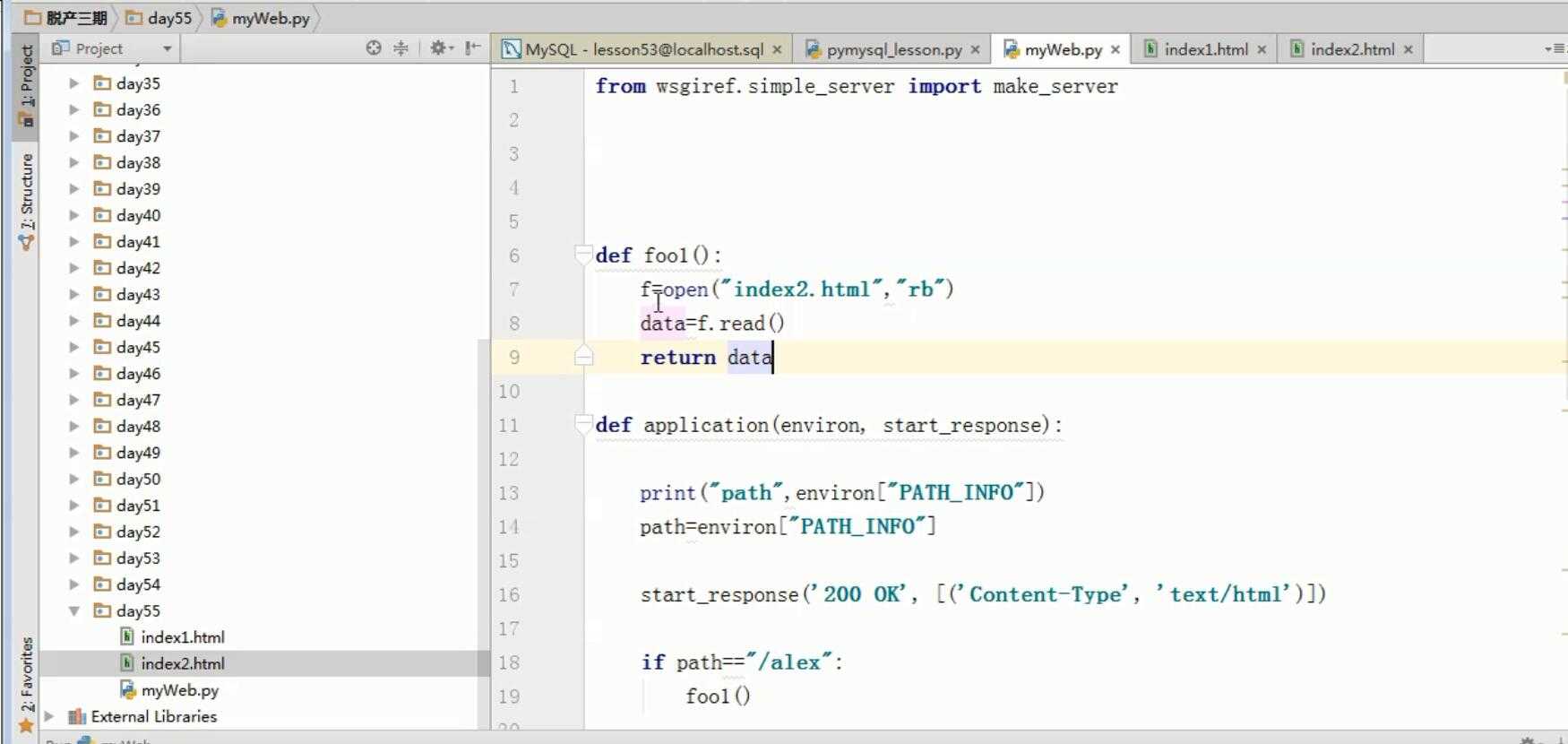Select myWeb.py in project tree
1568x744 pixels.
pyautogui.click(x=179, y=690)
